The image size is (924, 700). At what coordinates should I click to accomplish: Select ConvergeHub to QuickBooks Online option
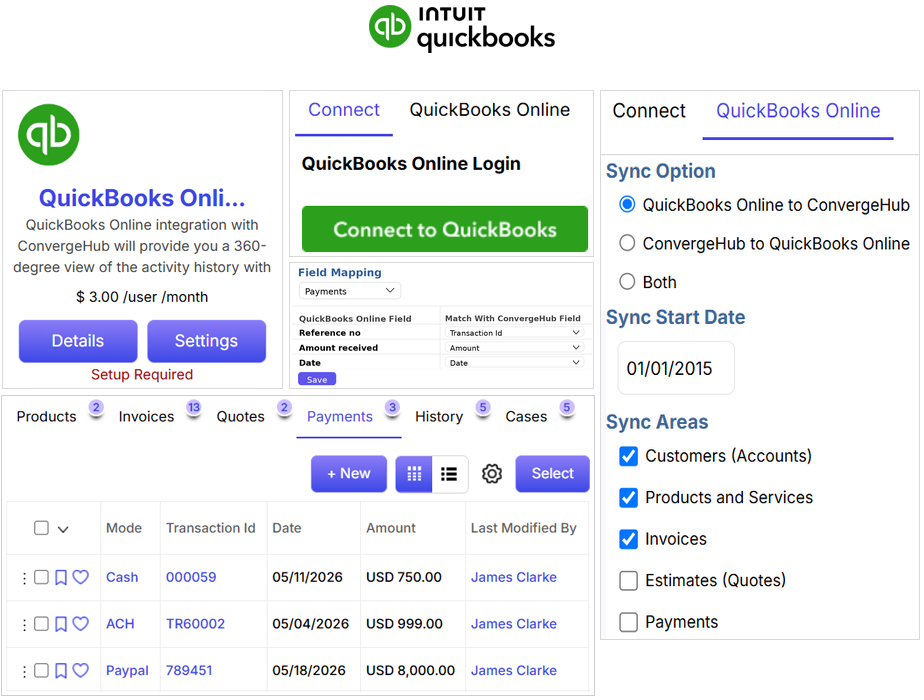[627, 243]
